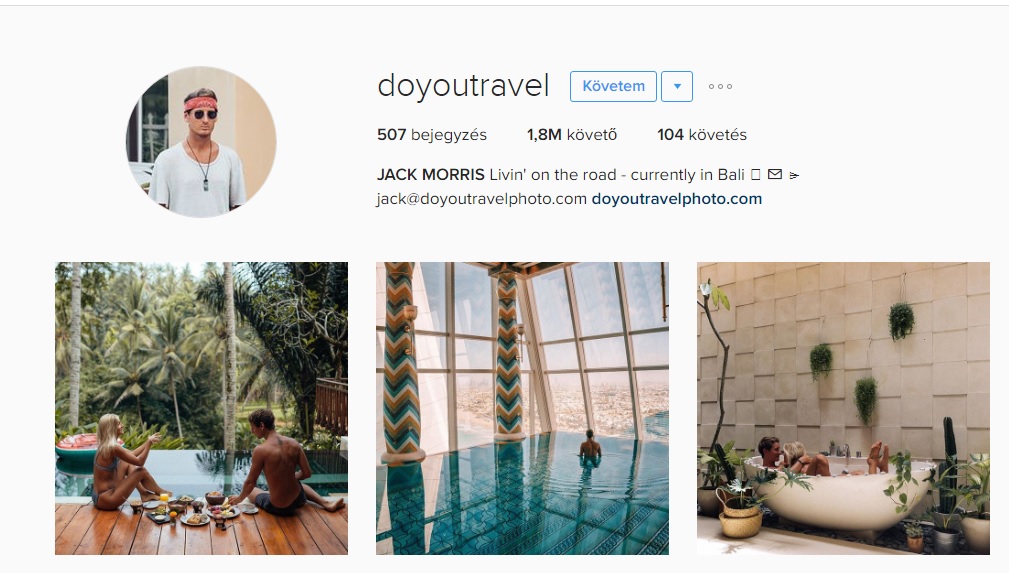Click the 1,8M follower number
The height and width of the screenshot is (573, 1009).
[544, 135]
